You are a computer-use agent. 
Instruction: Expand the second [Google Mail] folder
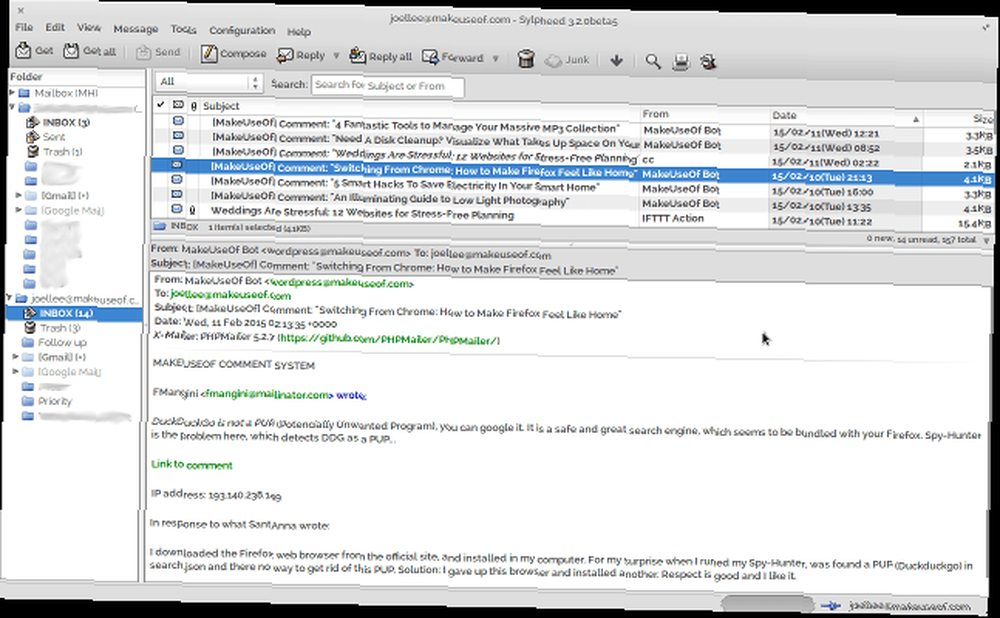tap(16, 371)
